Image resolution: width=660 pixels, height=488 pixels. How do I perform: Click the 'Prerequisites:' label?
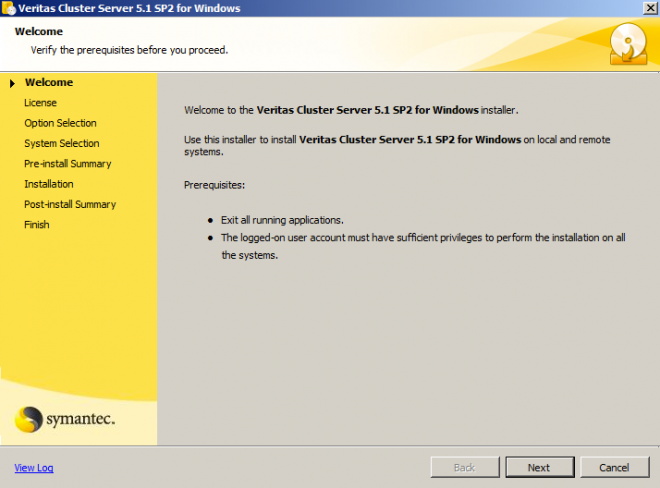[x=214, y=185]
